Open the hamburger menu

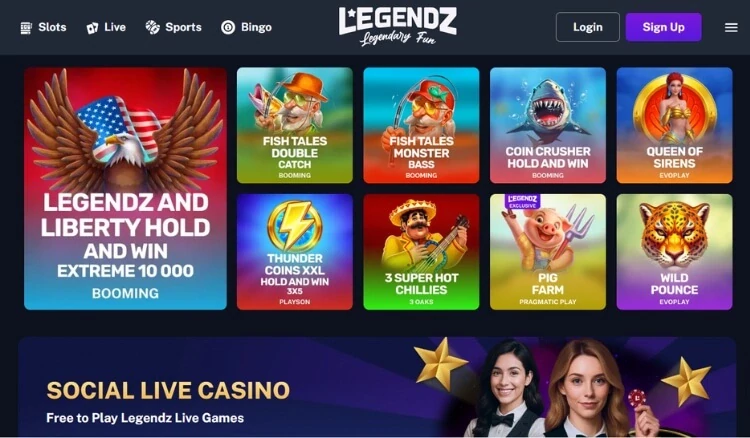click(x=731, y=28)
